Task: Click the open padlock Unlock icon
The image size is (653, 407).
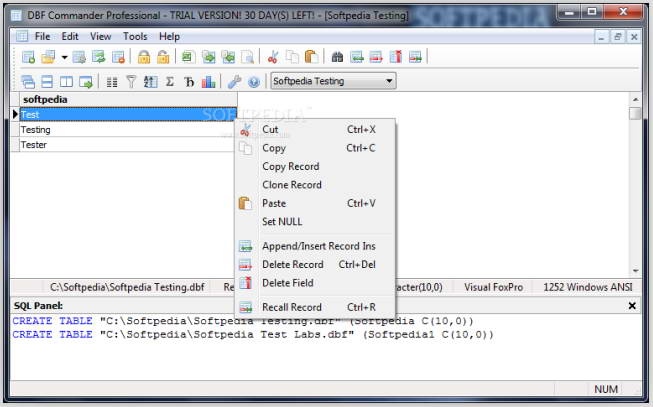Action: click(163, 57)
